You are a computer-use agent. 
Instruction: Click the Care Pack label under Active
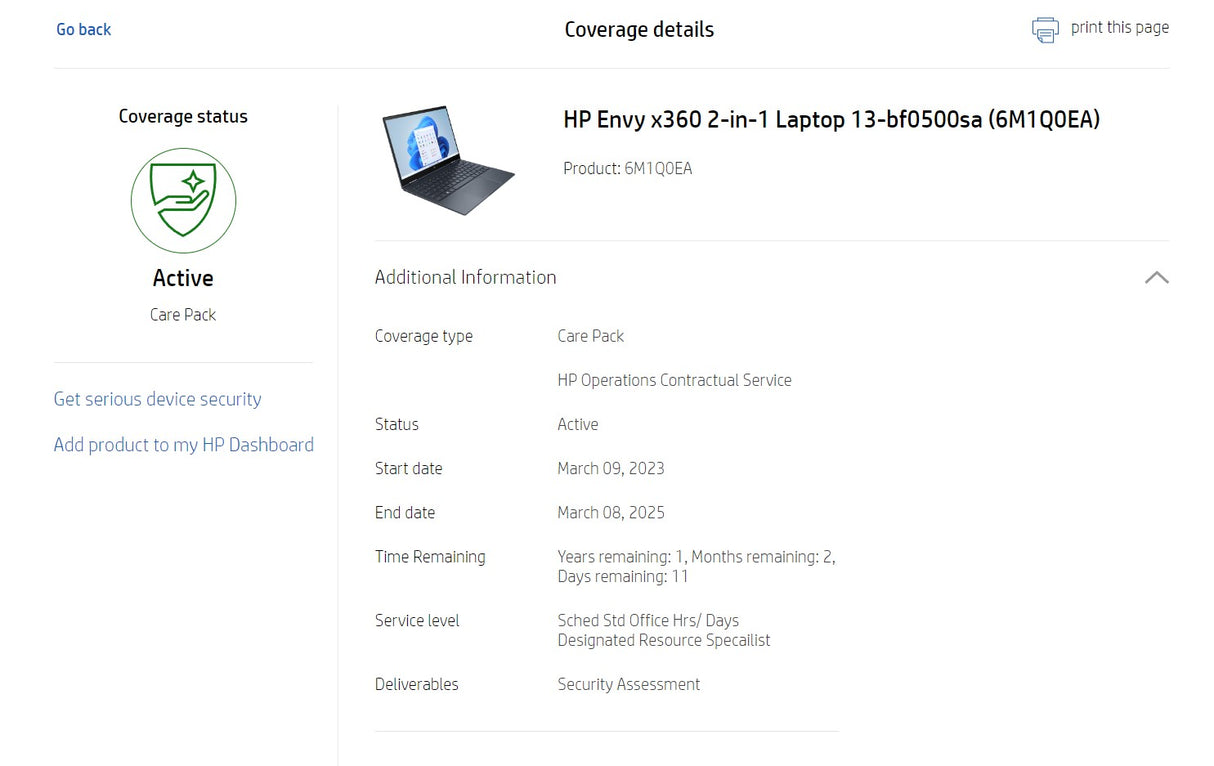183,314
